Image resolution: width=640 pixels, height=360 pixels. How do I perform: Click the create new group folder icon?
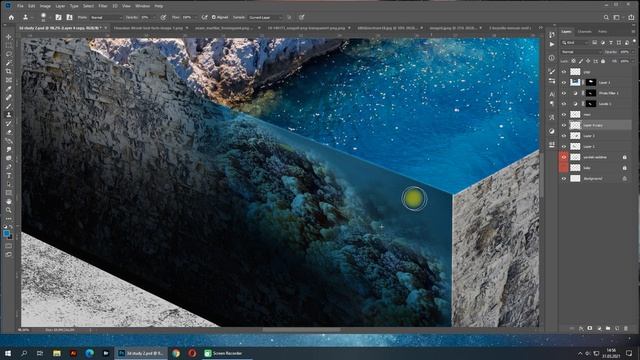click(608, 328)
